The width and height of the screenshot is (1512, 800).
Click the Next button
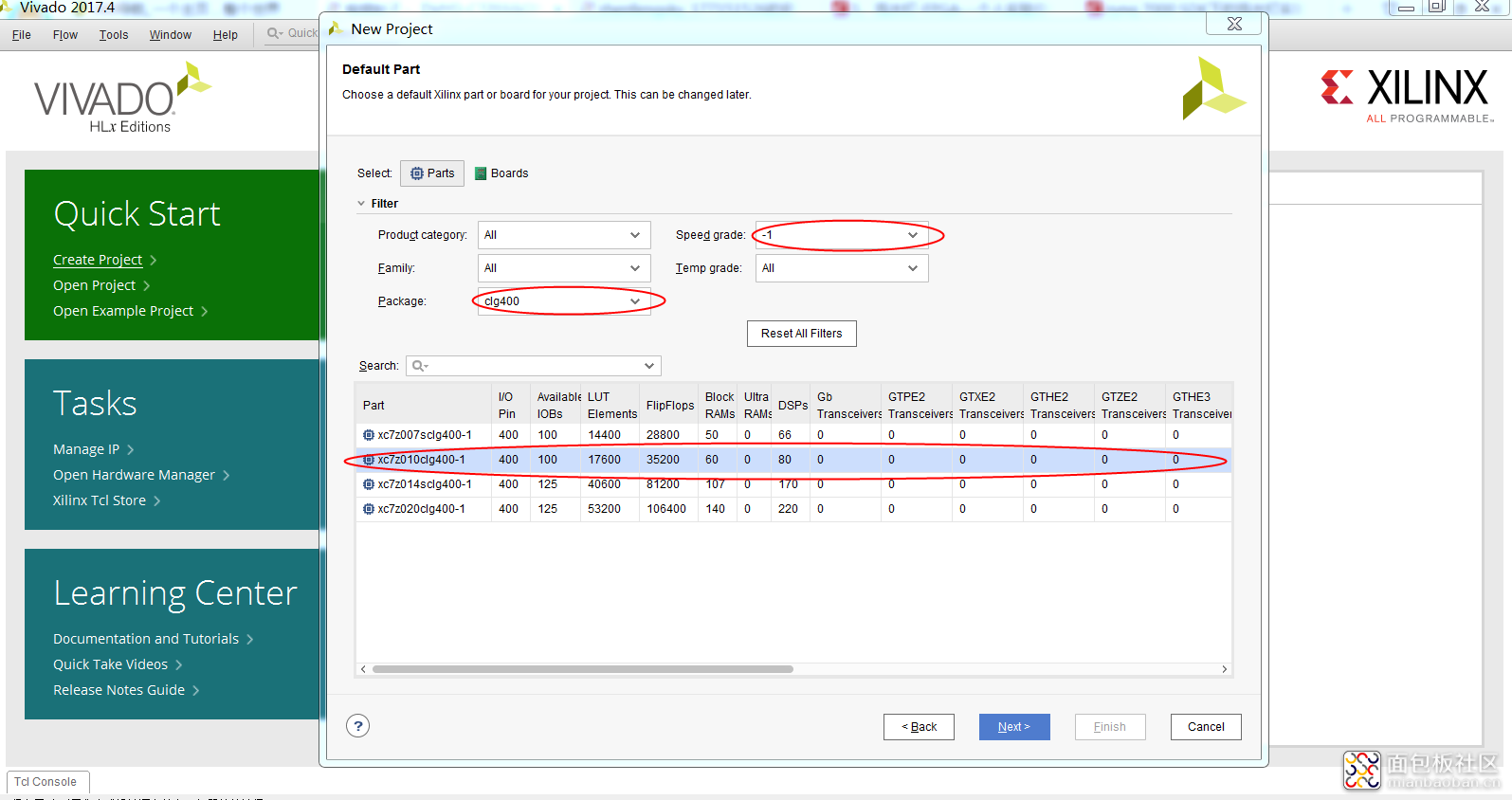(1014, 727)
